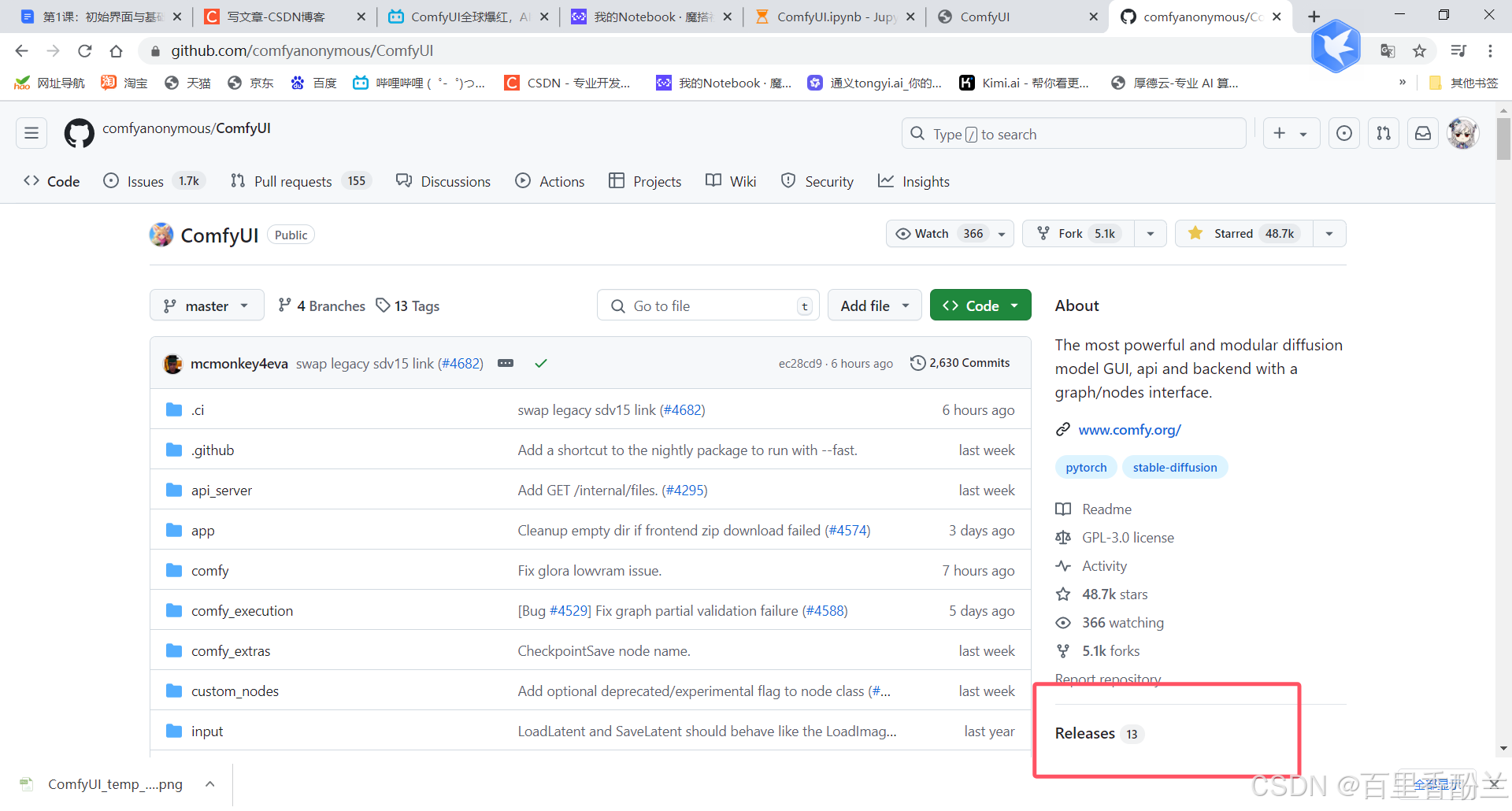Image resolution: width=1512 pixels, height=811 pixels.
Task: Click the blue bird extension icon
Action: (1336, 46)
